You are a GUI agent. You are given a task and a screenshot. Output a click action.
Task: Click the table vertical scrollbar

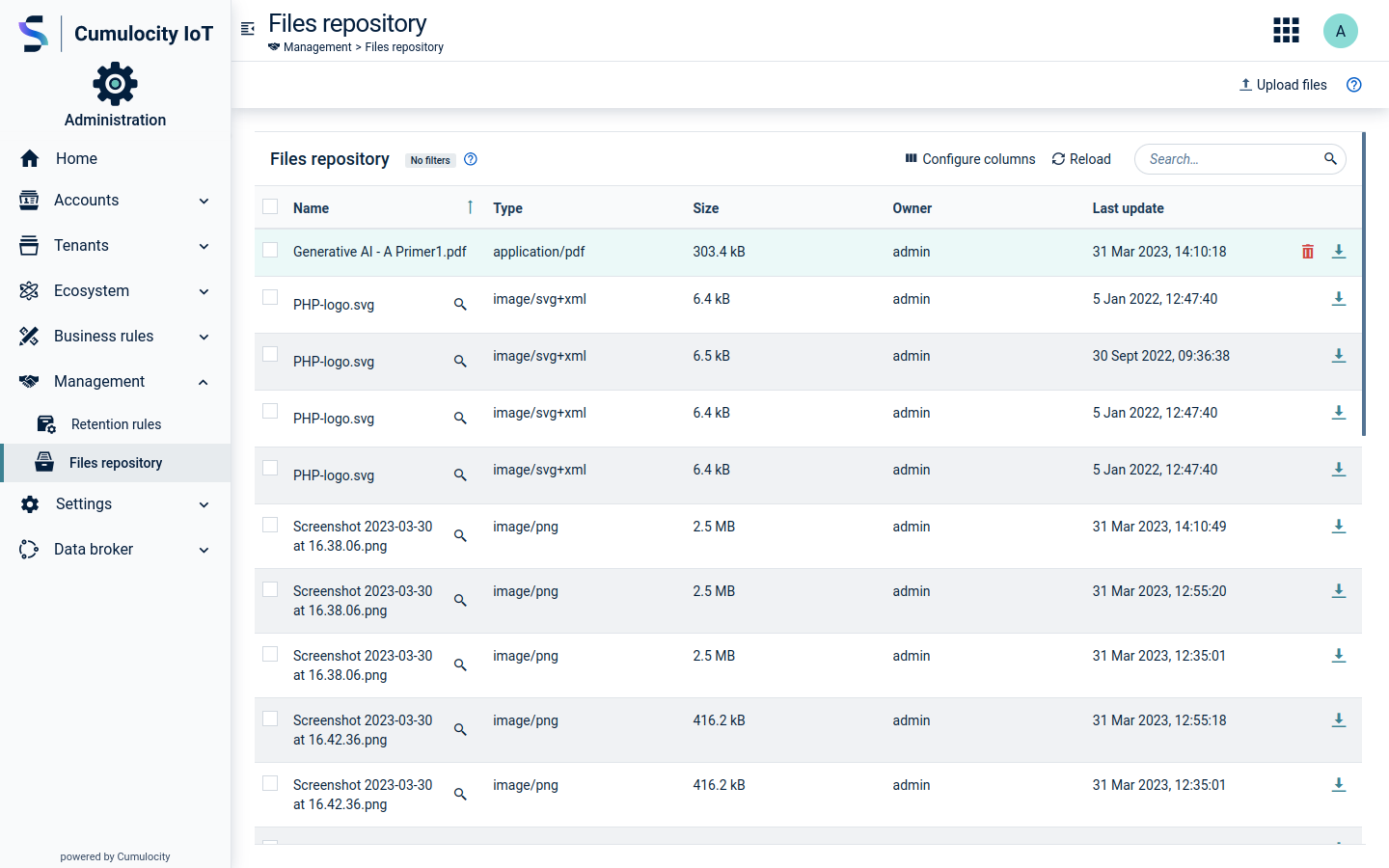point(1364,284)
